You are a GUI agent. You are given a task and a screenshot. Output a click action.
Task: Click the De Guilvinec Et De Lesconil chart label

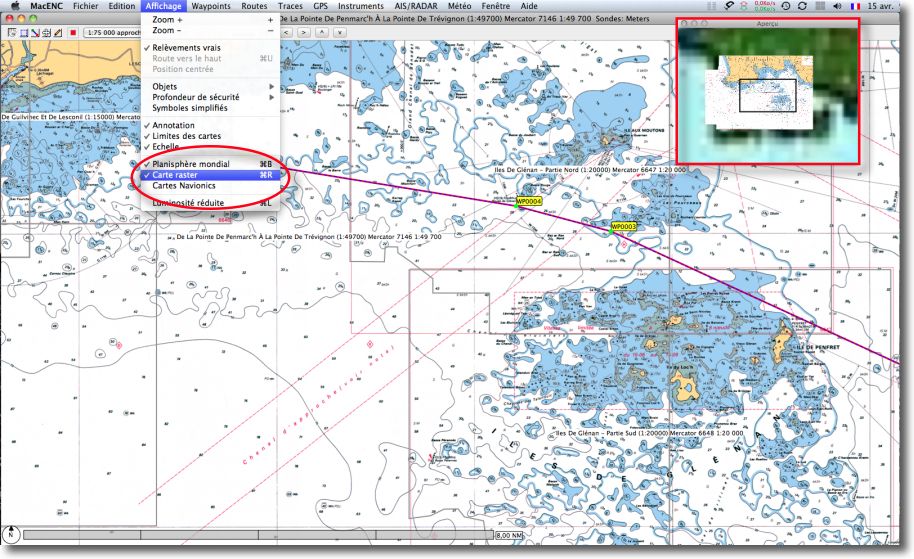[71, 117]
